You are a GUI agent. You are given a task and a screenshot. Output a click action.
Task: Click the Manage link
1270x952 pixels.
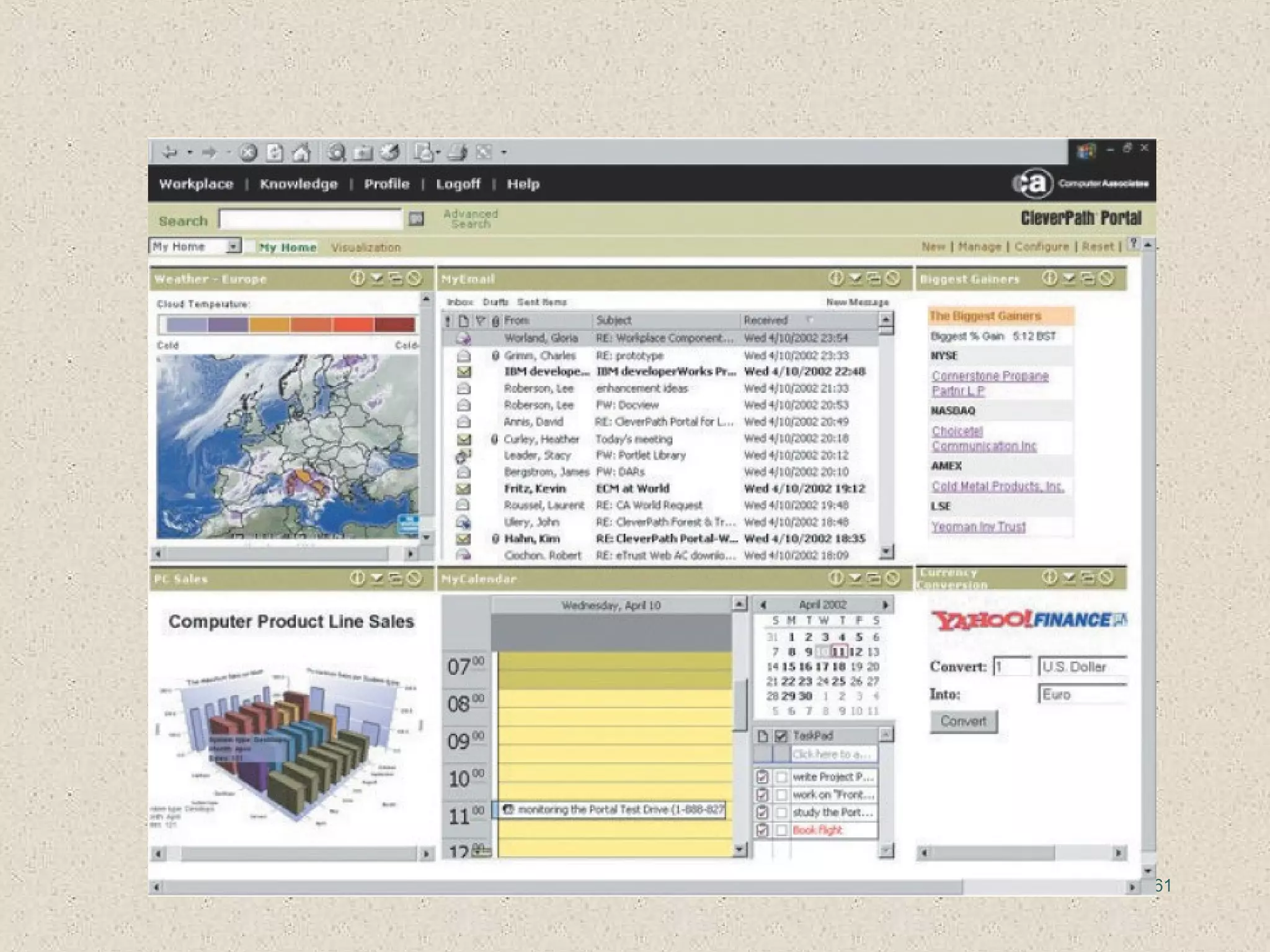980,246
